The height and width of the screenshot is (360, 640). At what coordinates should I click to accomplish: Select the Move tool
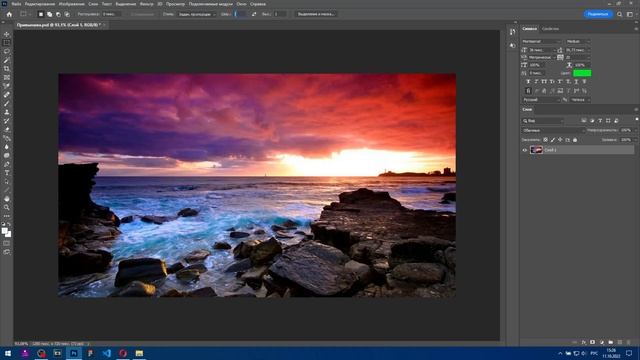click(x=7, y=34)
